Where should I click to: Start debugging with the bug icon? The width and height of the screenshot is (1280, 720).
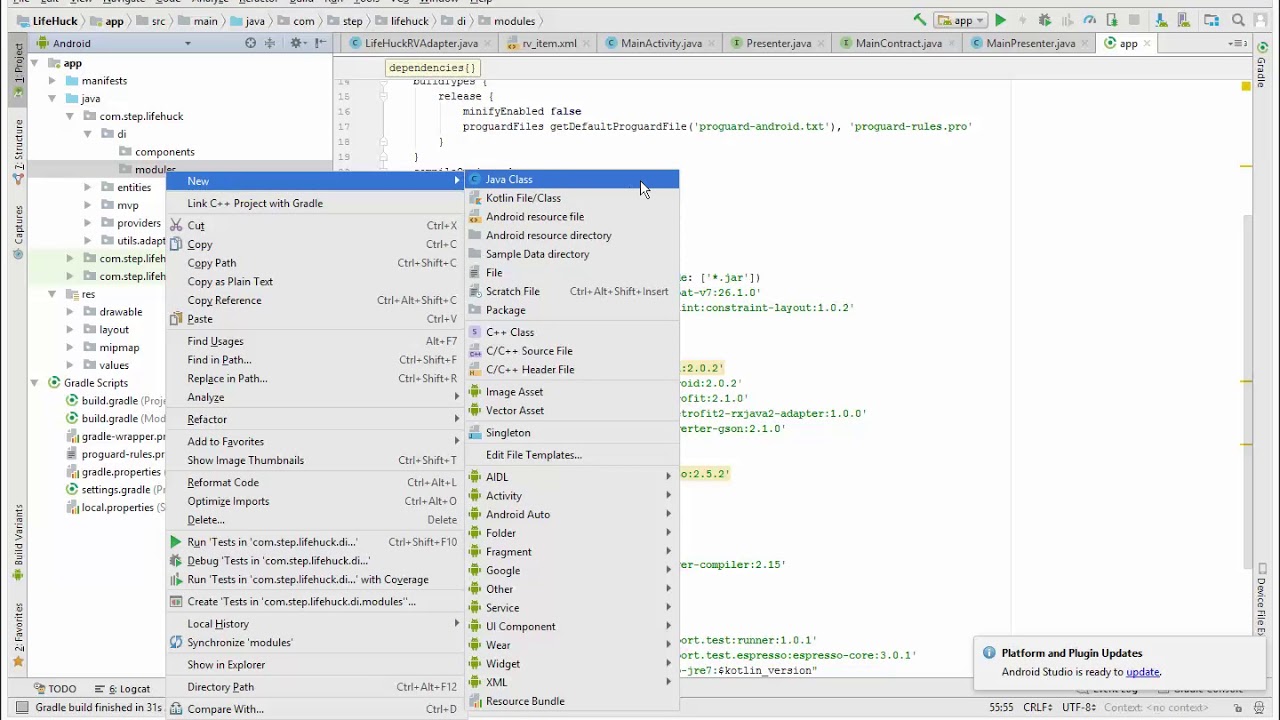coord(1045,20)
